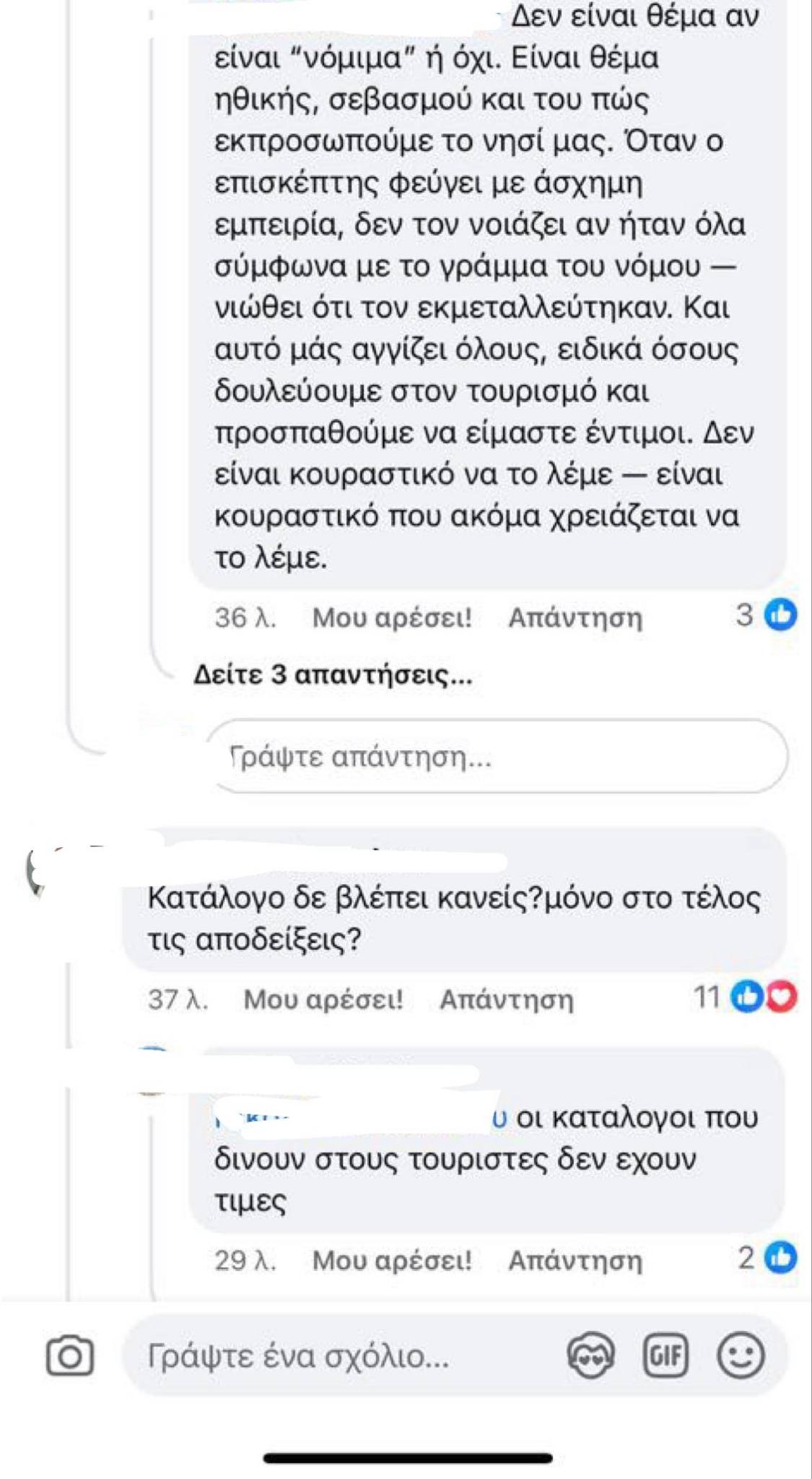View heart reaction on the 37 λ. comment
Screen dimensions: 812x1479
coord(782,997)
